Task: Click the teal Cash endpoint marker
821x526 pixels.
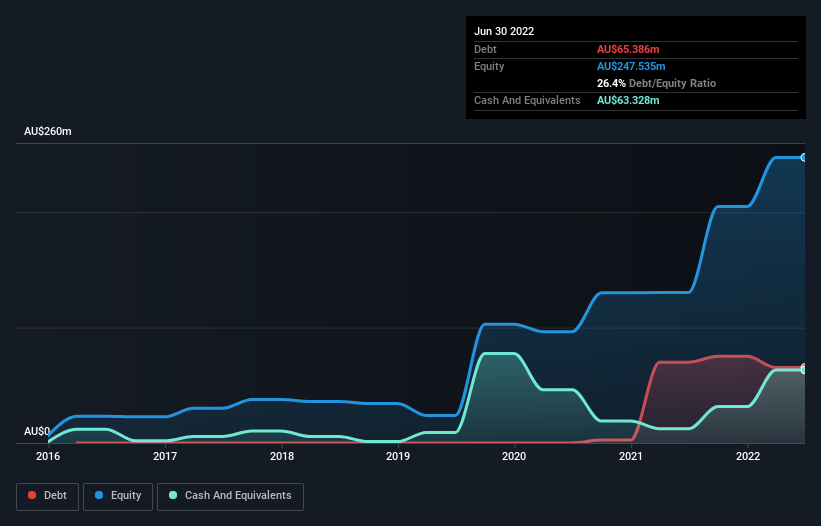Action: click(804, 371)
